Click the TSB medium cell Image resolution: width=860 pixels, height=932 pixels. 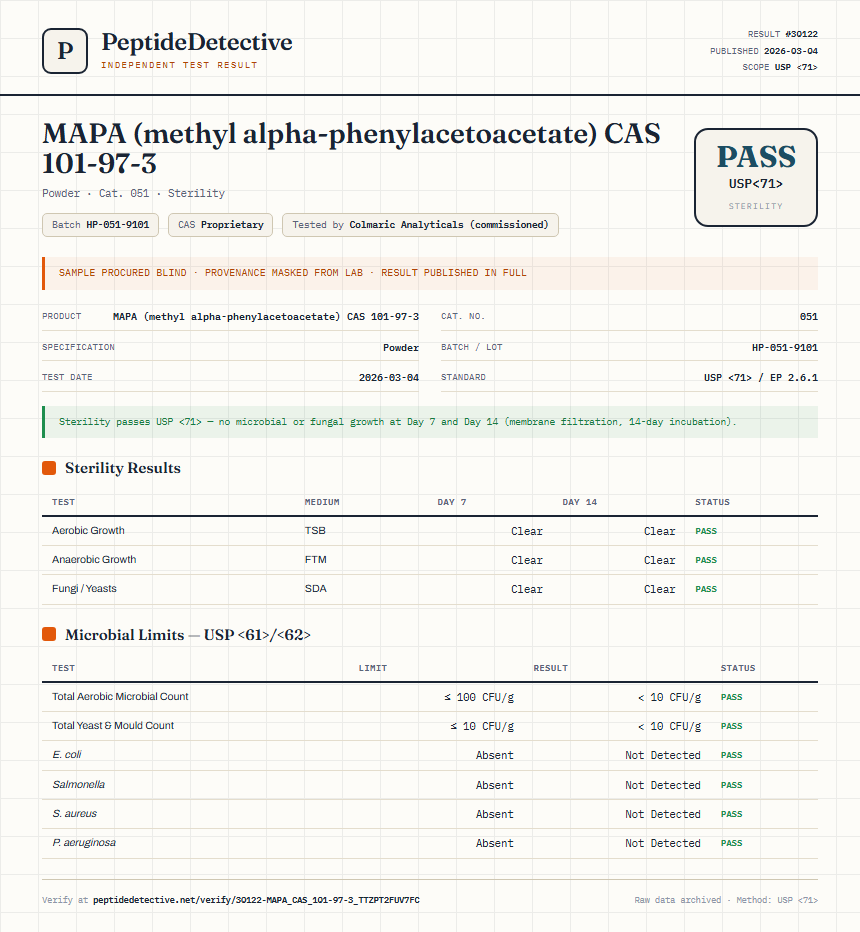(315, 531)
